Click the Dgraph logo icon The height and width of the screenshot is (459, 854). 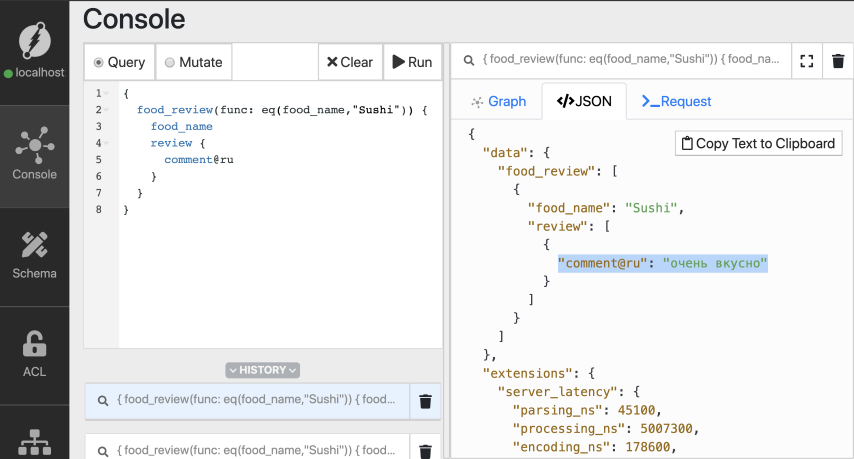(x=34, y=39)
